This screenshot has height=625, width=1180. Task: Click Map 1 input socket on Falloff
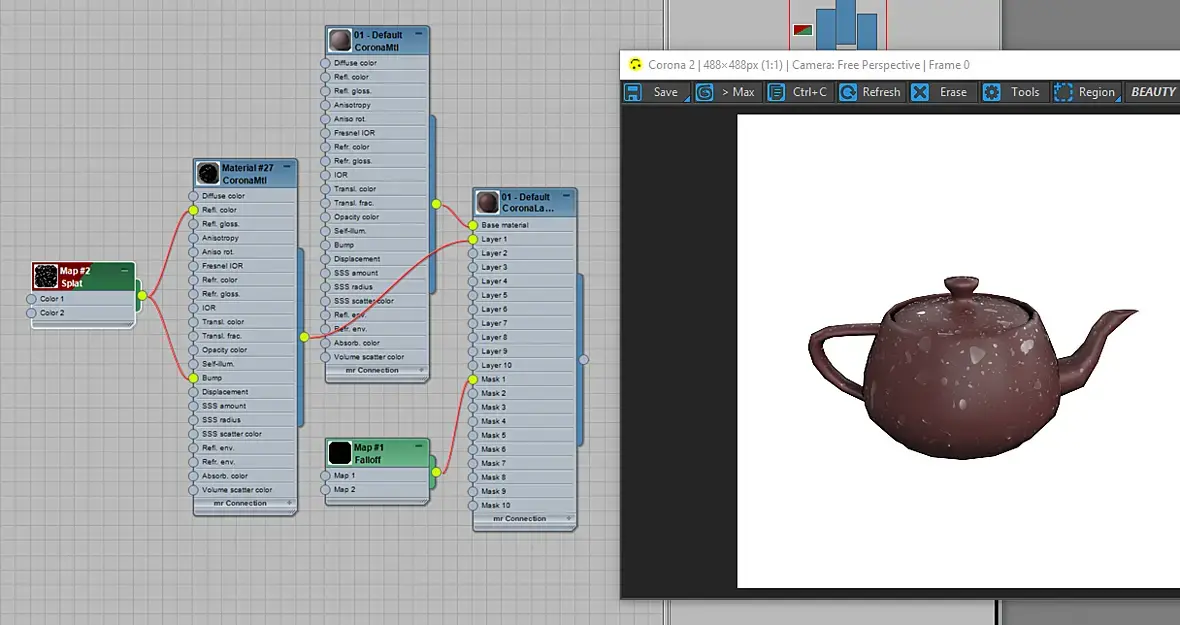326,476
